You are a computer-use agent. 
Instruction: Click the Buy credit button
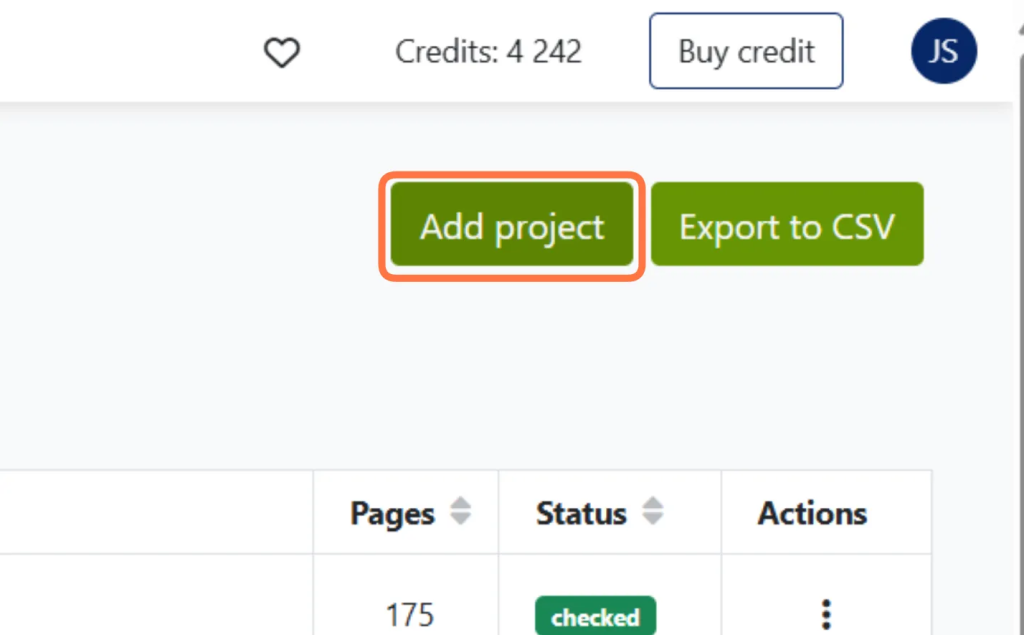click(746, 51)
